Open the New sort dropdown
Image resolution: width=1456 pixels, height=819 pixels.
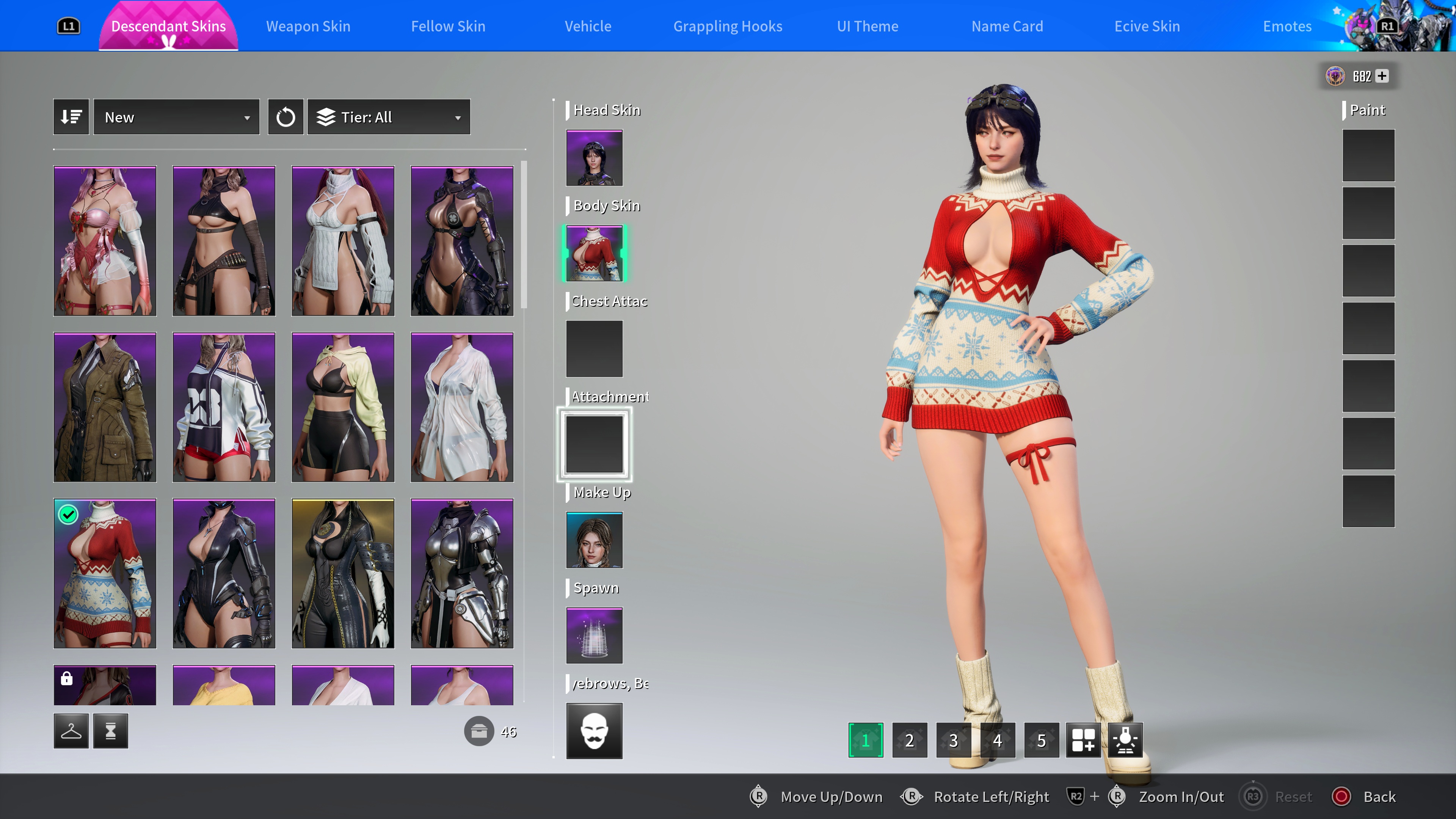pyautogui.click(x=176, y=117)
